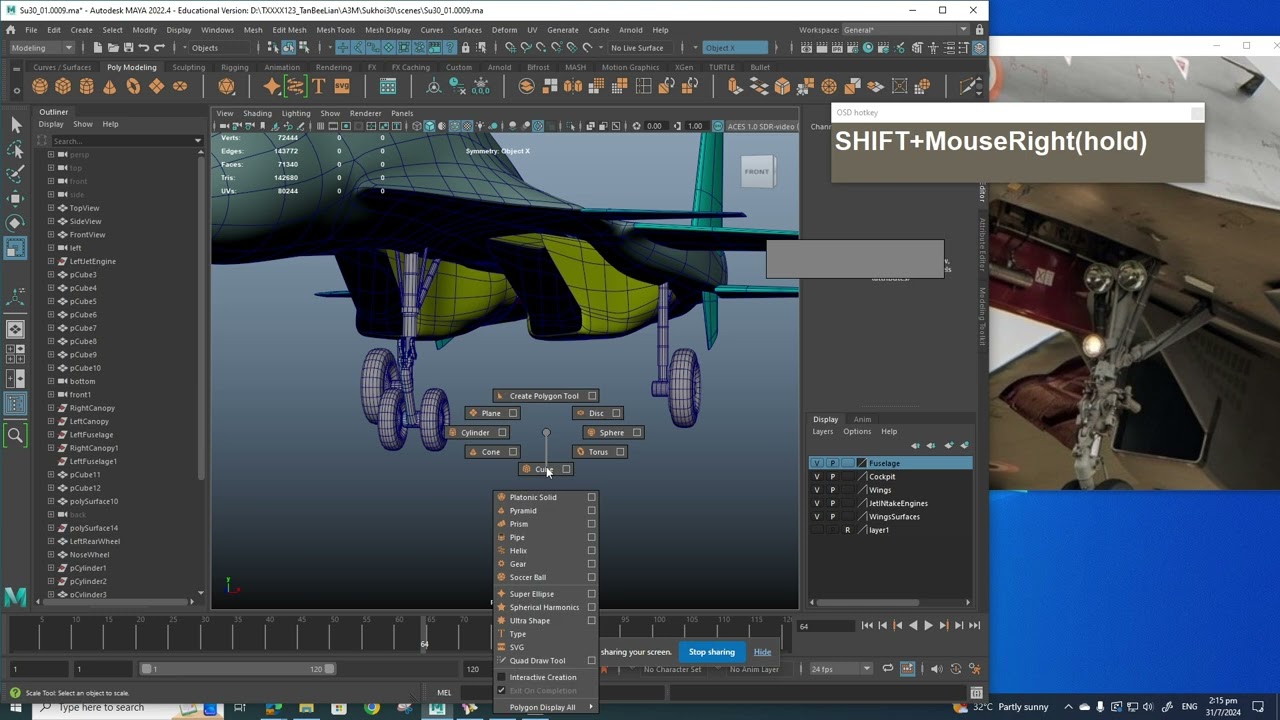Open the Mesh Tools menu
Image resolution: width=1280 pixels, height=720 pixels.
(x=336, y=30)
